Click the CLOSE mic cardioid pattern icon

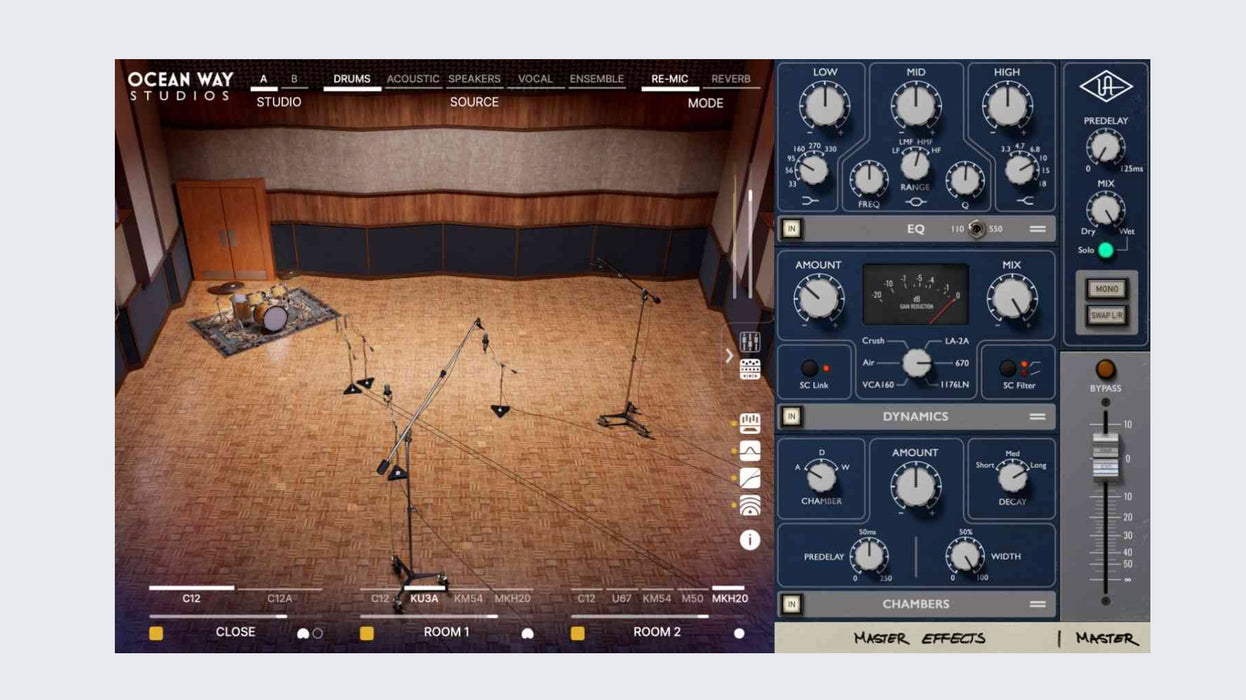coord(303,633)
